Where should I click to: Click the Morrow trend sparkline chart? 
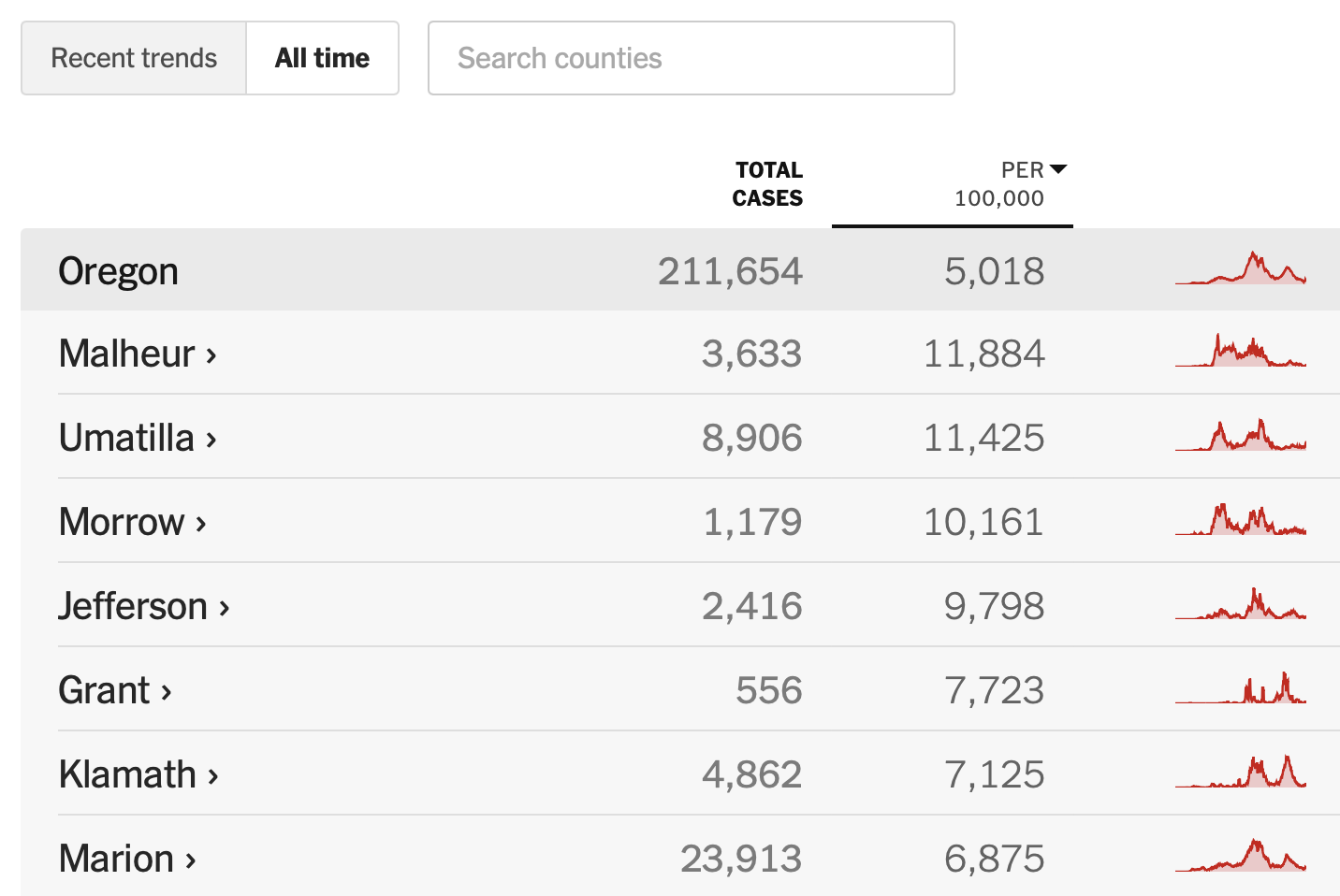(x=1240, y=520)
